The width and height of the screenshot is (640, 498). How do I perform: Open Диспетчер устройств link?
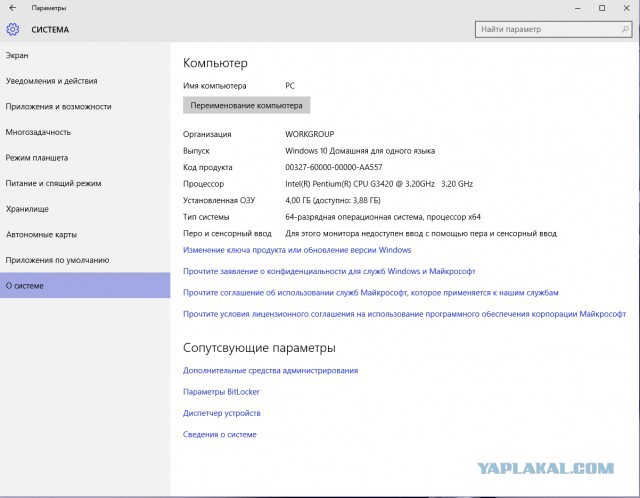tap(222, 413)
